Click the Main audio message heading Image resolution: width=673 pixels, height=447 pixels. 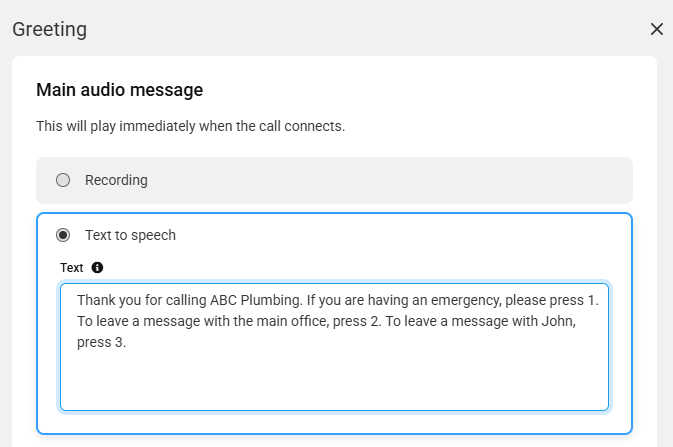[120, 90]
